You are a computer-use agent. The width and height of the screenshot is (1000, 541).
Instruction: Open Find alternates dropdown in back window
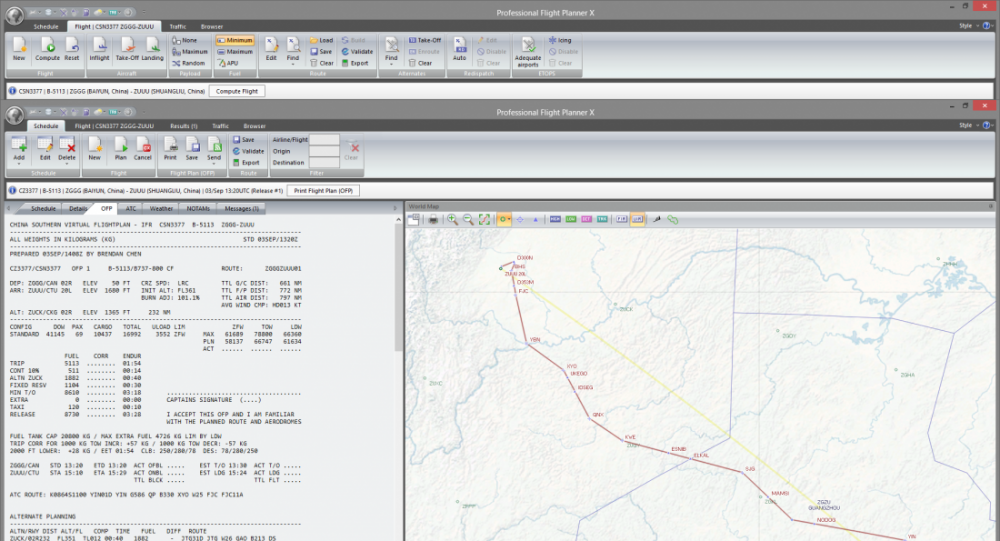pos(391,64)
